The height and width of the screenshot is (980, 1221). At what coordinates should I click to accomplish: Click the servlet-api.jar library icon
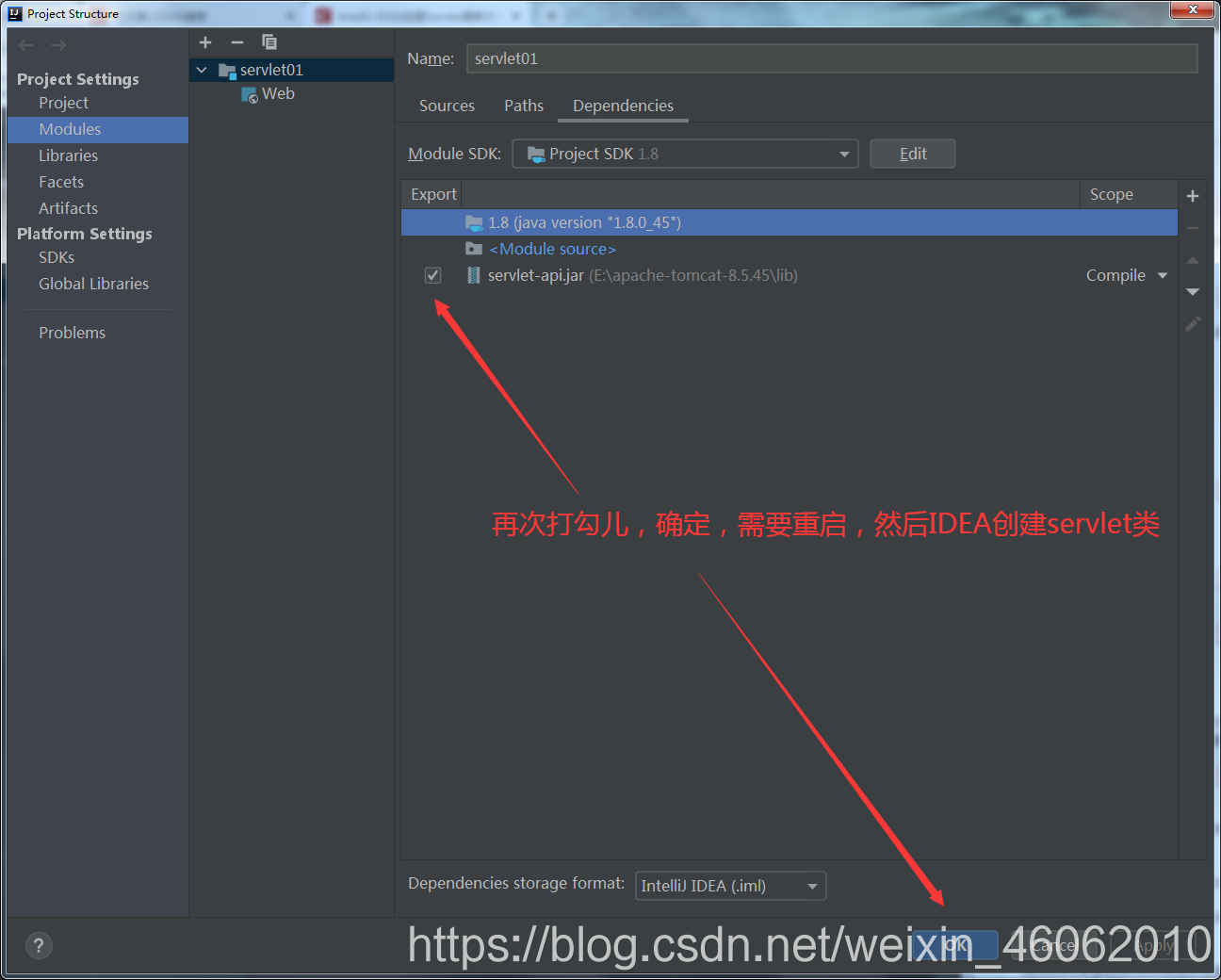tap(474, 275)
